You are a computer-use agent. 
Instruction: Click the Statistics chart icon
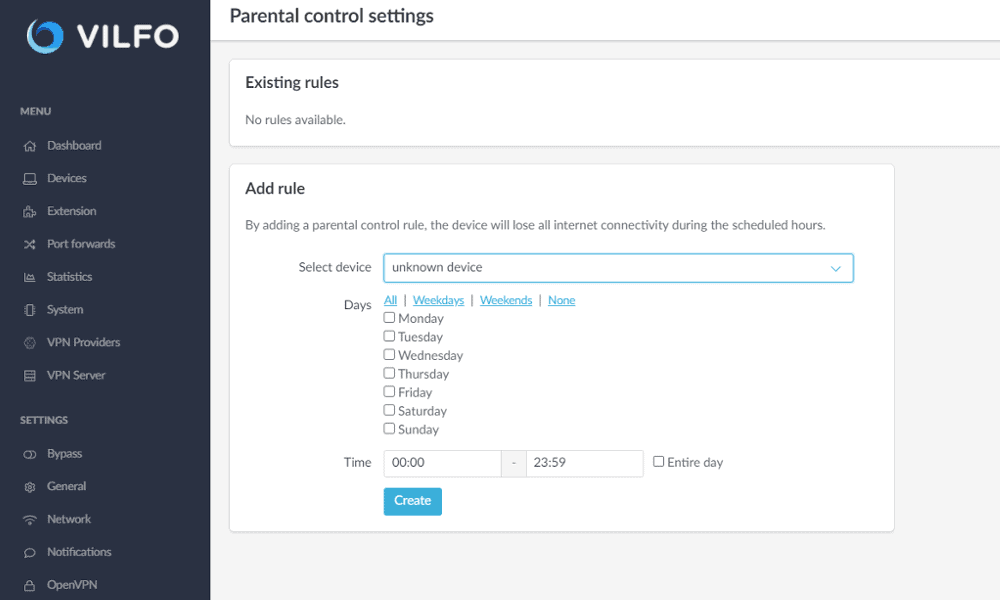point(29,277)
